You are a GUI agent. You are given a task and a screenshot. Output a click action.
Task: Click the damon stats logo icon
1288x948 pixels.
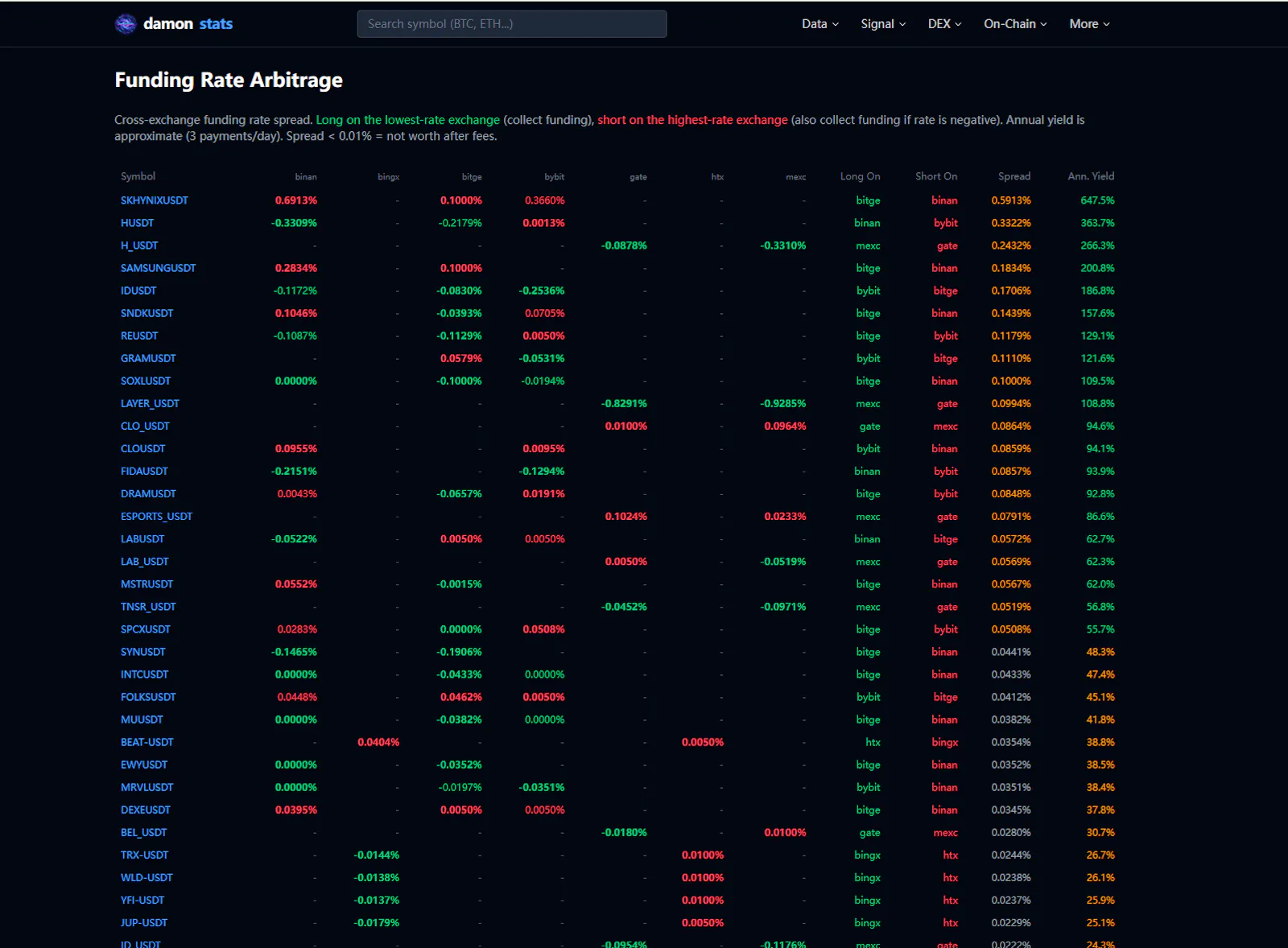pos(126,24)
